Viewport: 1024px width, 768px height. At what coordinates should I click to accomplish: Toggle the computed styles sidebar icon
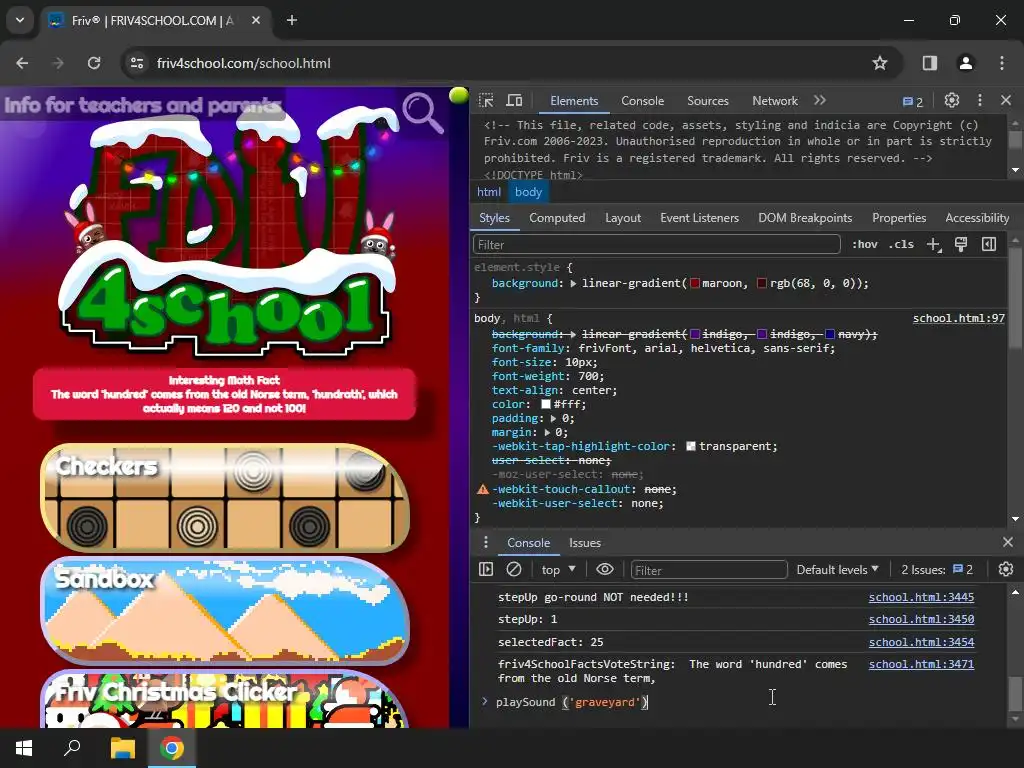pos(989,244)
